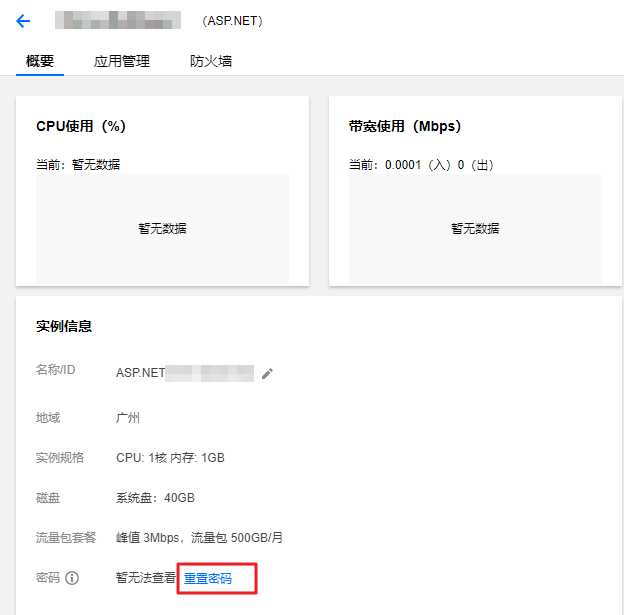
Task: Select the disk value 系统盘: 40GB
Action: 155,498
